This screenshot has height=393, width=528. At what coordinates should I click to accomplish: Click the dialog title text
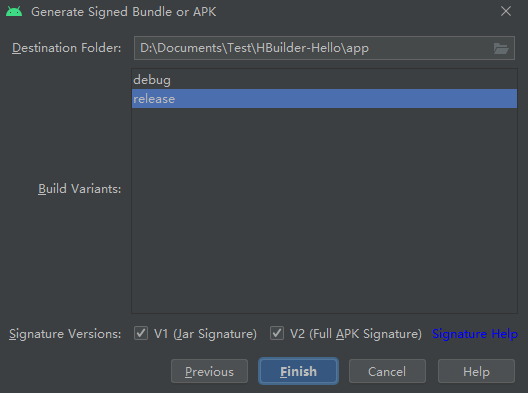124,12
